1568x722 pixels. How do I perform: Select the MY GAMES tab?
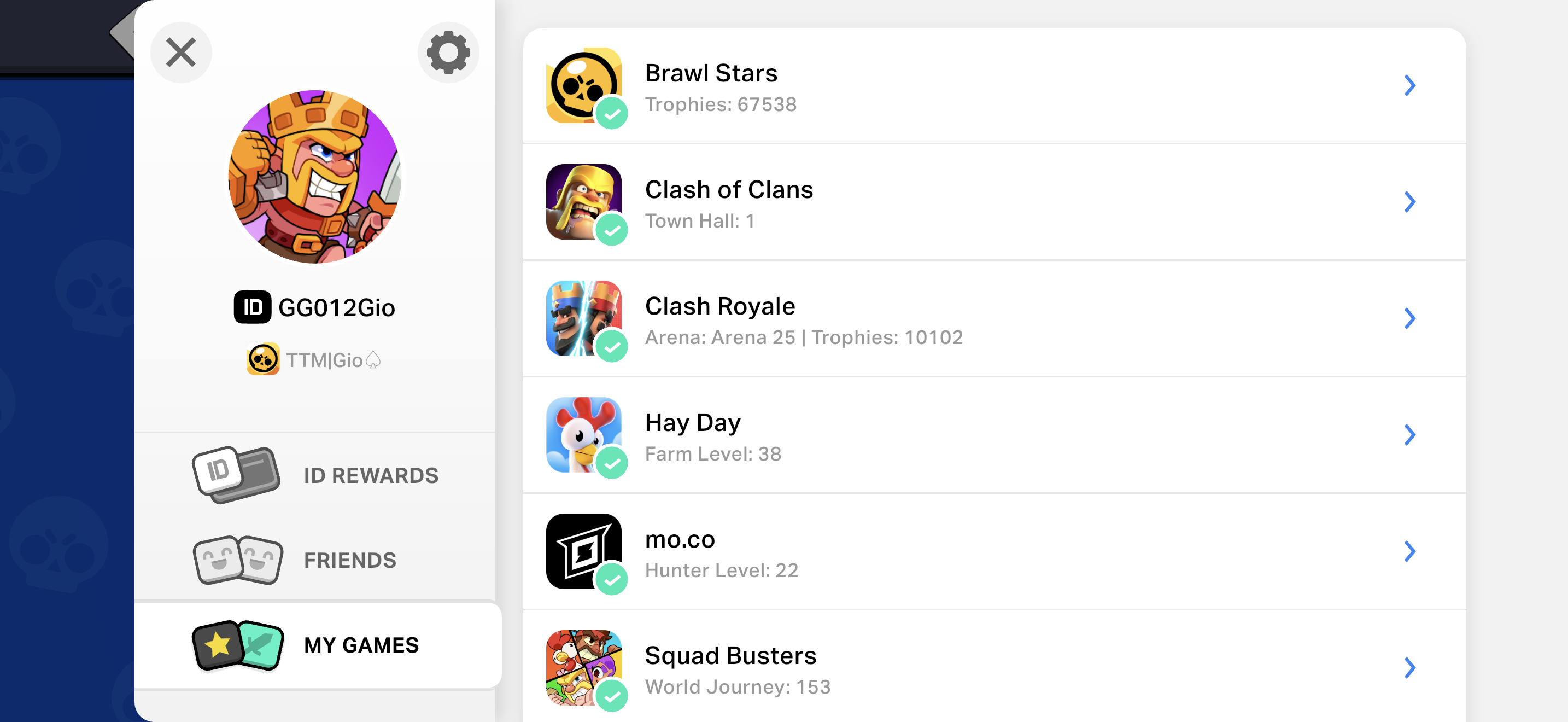pos(318,645)
